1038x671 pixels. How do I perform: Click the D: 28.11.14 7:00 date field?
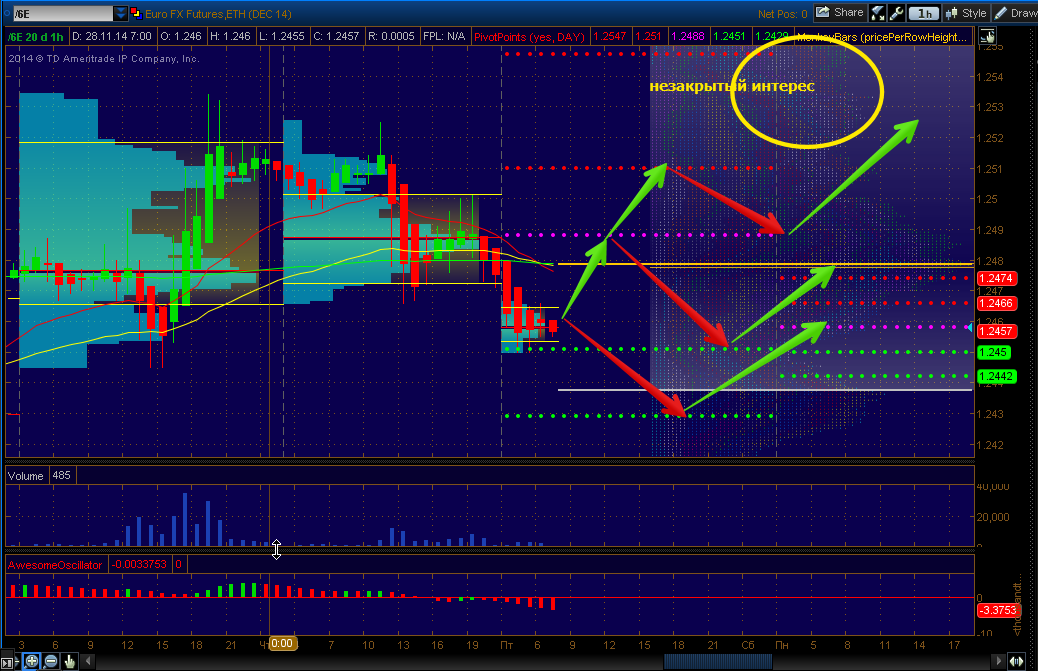112,36
